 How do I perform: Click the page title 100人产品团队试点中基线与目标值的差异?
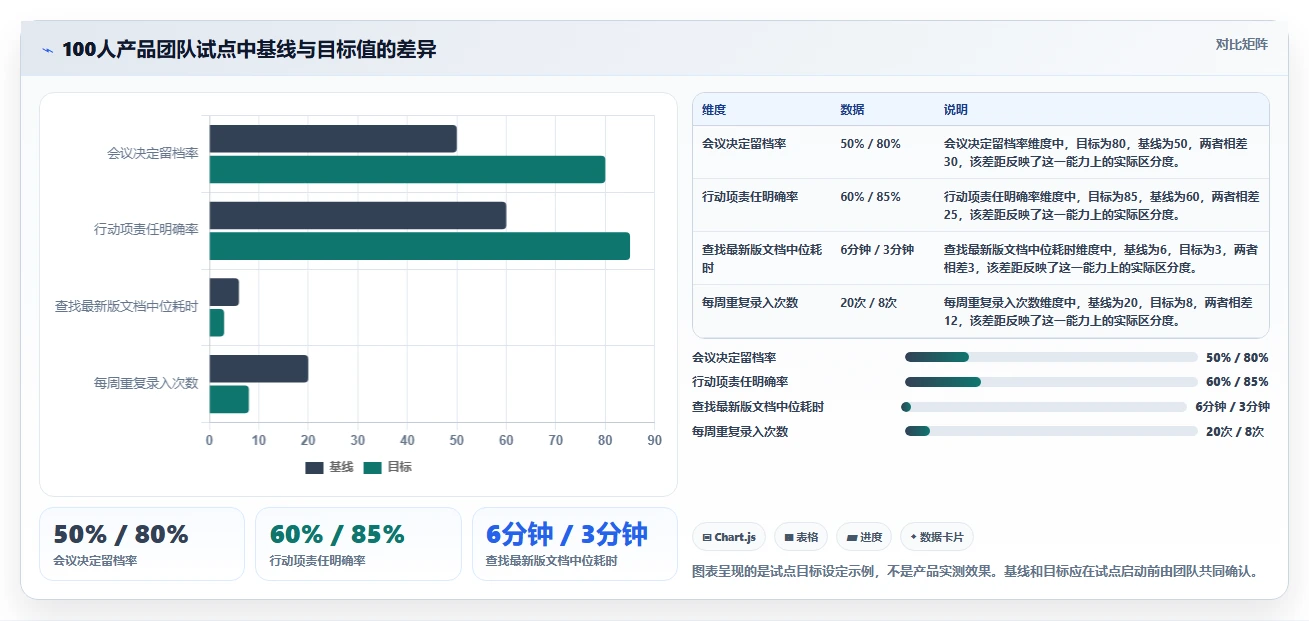[249, 50]
